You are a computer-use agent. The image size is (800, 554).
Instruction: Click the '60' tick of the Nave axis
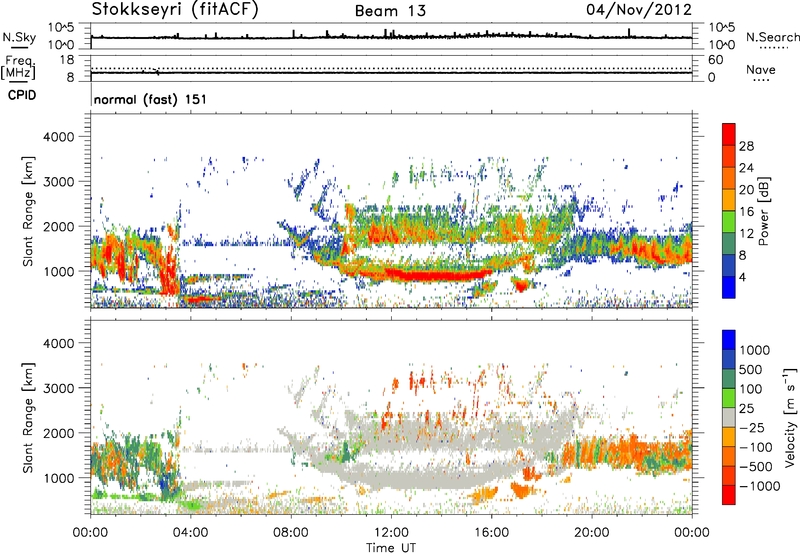tap(715, 60)
